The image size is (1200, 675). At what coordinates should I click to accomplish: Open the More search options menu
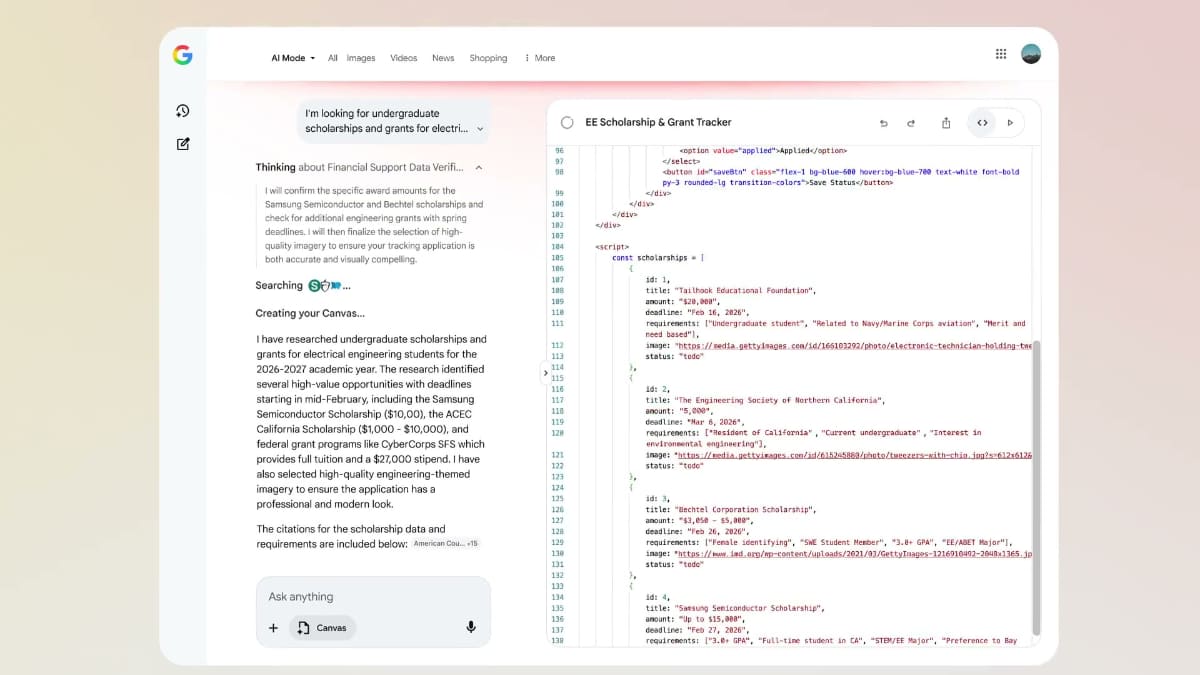click(540, 58)
